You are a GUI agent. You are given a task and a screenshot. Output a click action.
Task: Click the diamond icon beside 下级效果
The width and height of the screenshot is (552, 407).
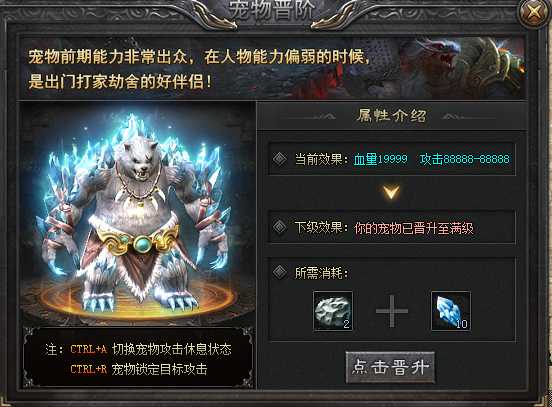280,227
